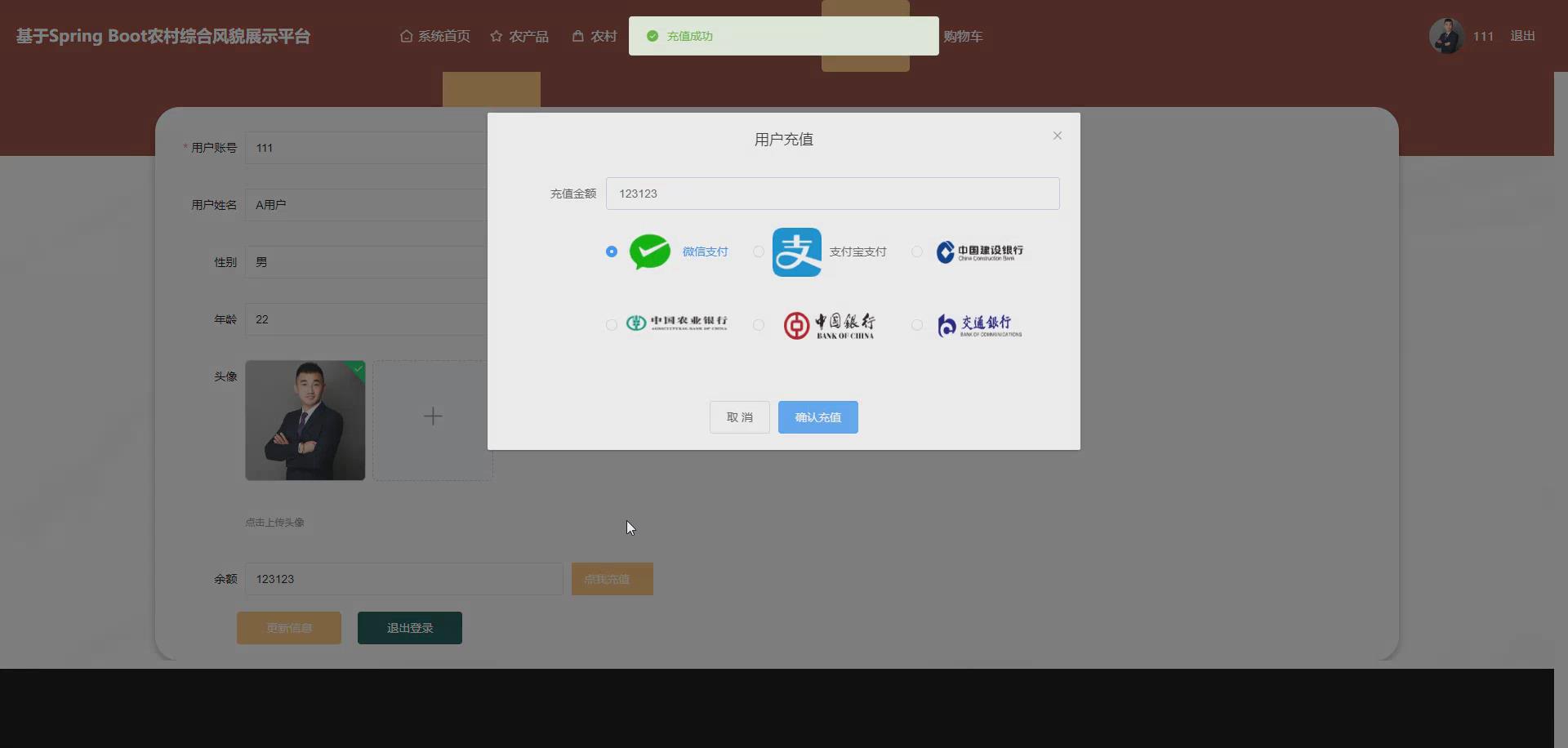Click the red Bank of China logo

click(829, 325)
